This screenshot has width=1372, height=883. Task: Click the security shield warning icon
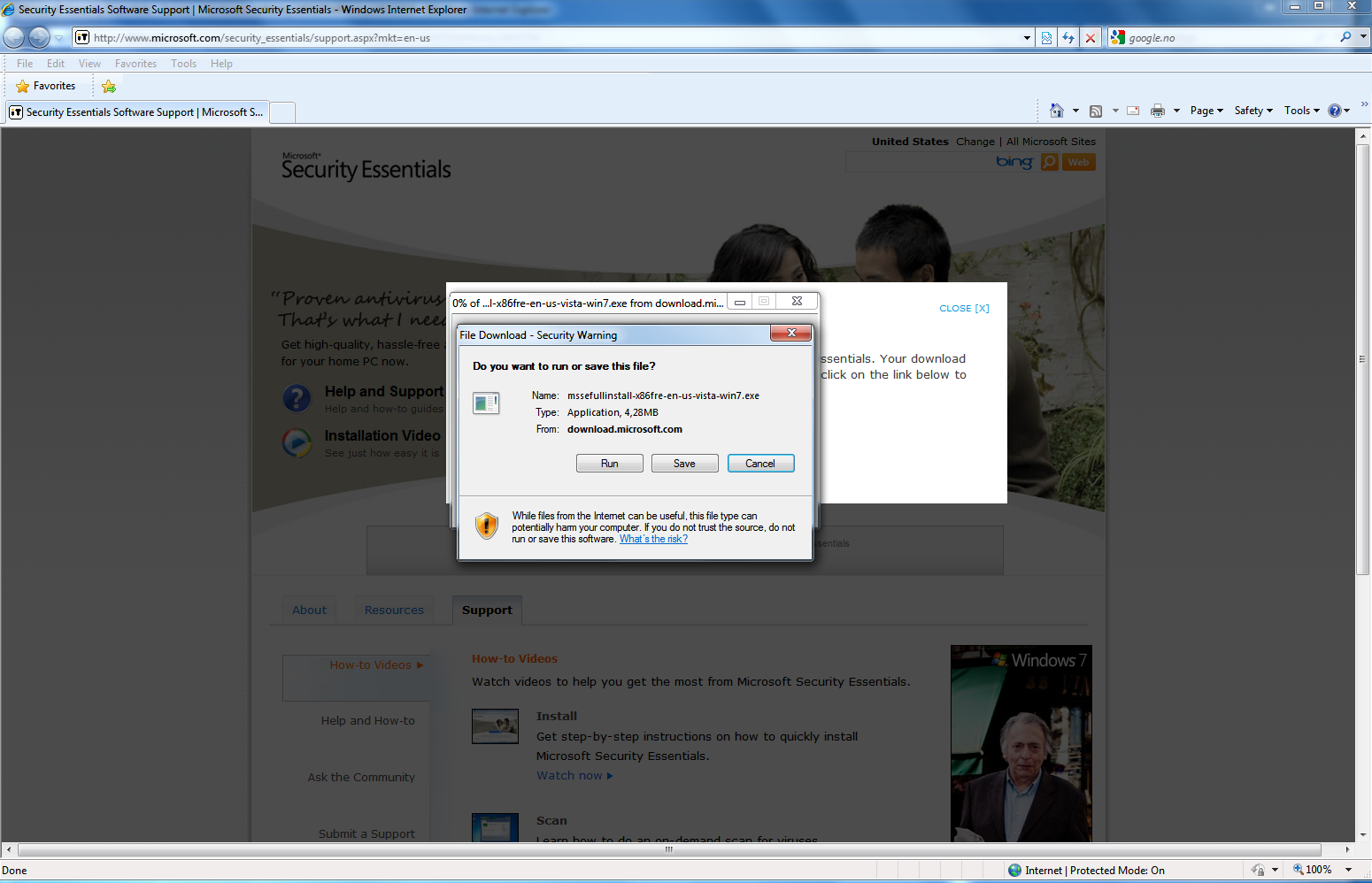pos(486,526)
